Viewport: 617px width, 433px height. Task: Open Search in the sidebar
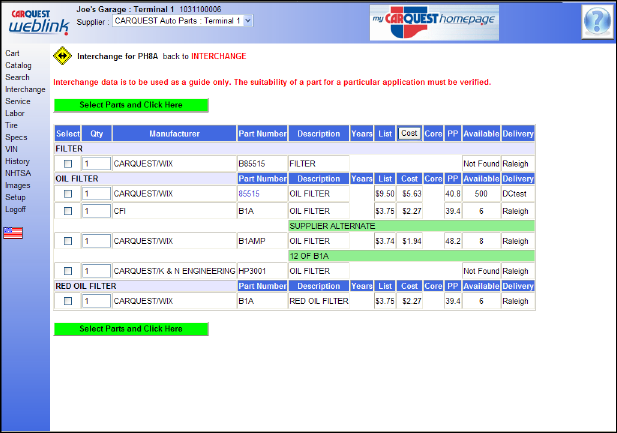click(17, 77)
